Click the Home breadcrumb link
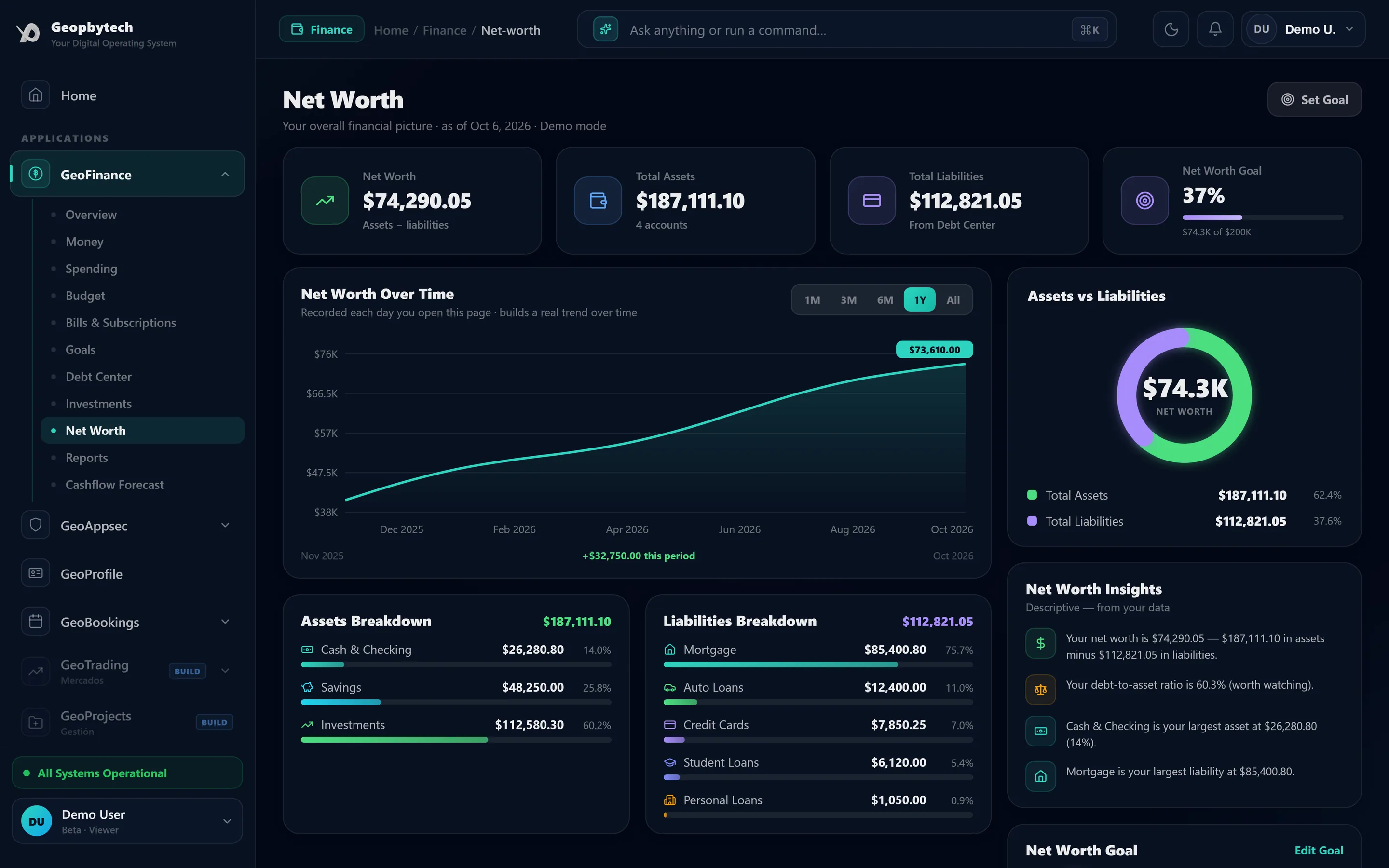The width and height of the screenshot is (1389, 868). (391, 30)
